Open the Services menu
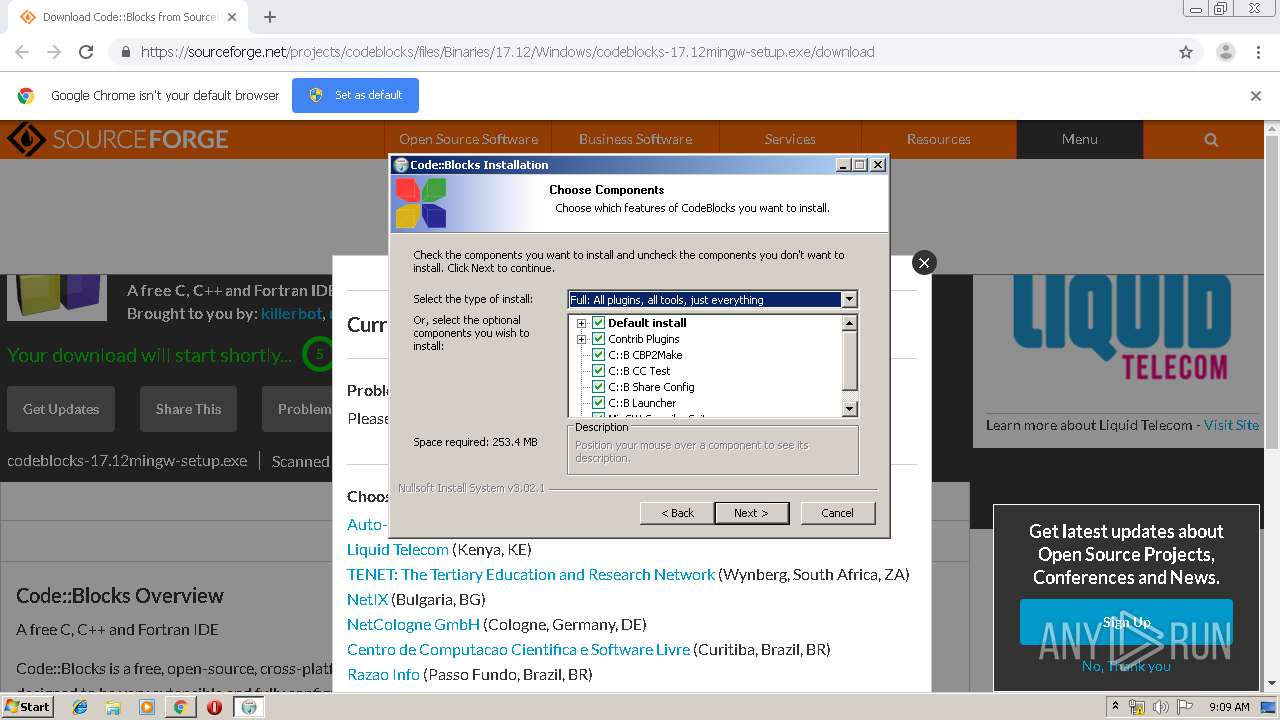This screenshot has height=720, width=1280. tap(790, 139)
